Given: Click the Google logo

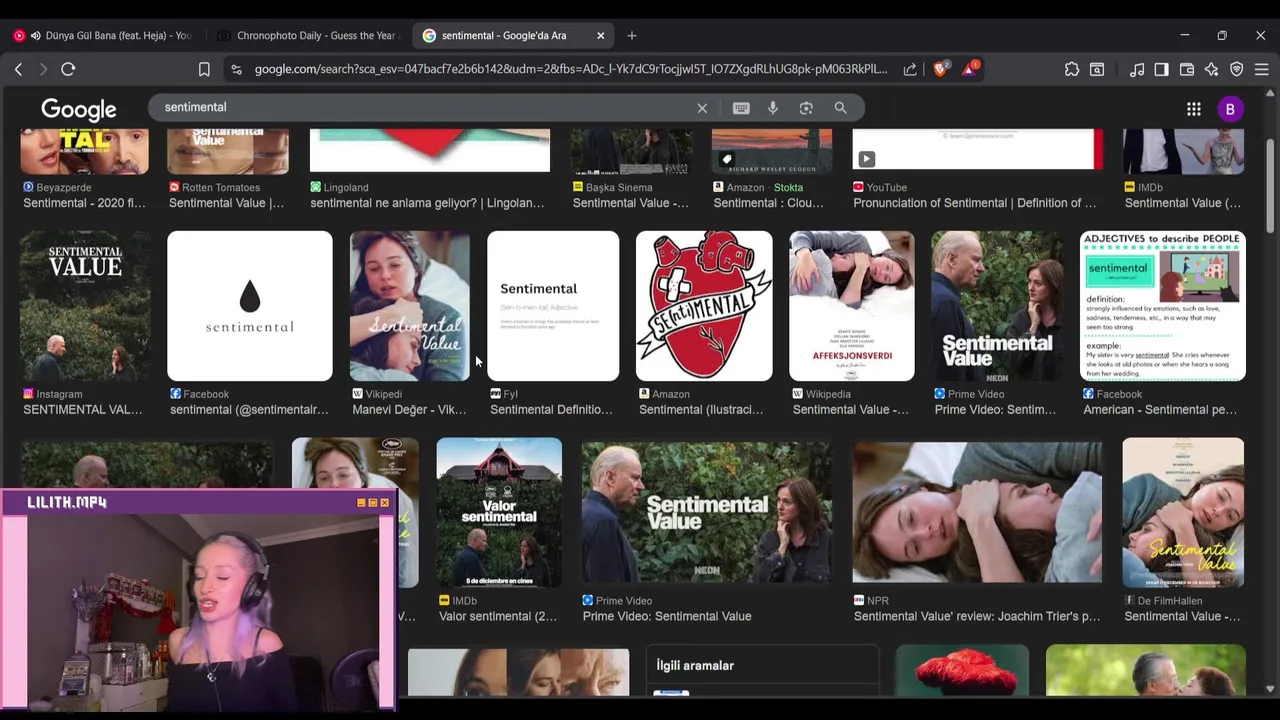Looking at the screenshot, I should tap(79, 109).
